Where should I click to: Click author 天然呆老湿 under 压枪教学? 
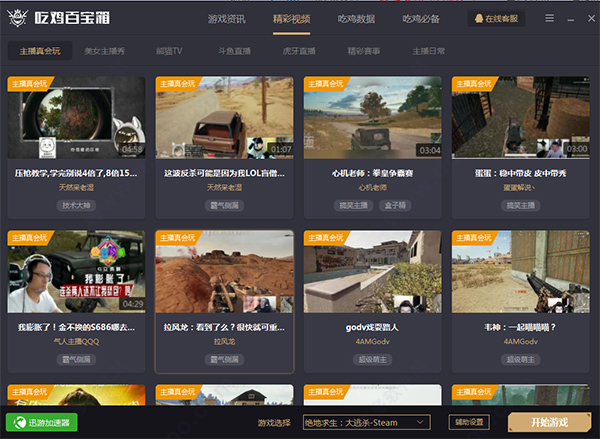click(x=76, y=188)
